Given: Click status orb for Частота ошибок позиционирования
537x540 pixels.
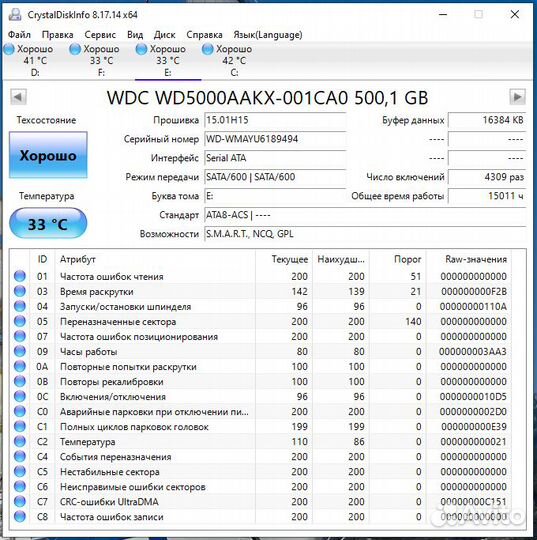Looking at the screenshot, I should click(x=20, y=336).
